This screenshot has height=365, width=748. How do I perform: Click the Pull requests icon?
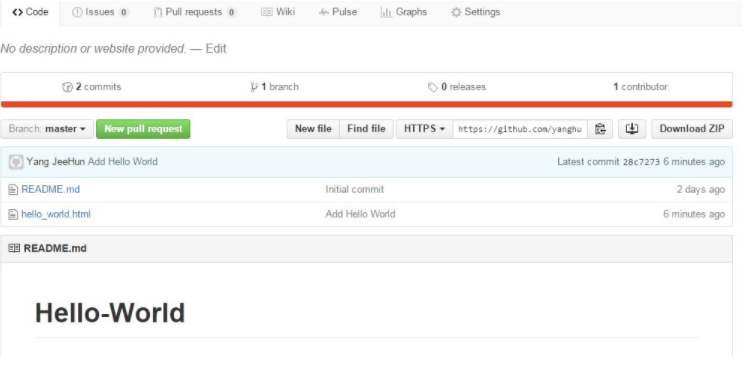[x=157, y=13]
